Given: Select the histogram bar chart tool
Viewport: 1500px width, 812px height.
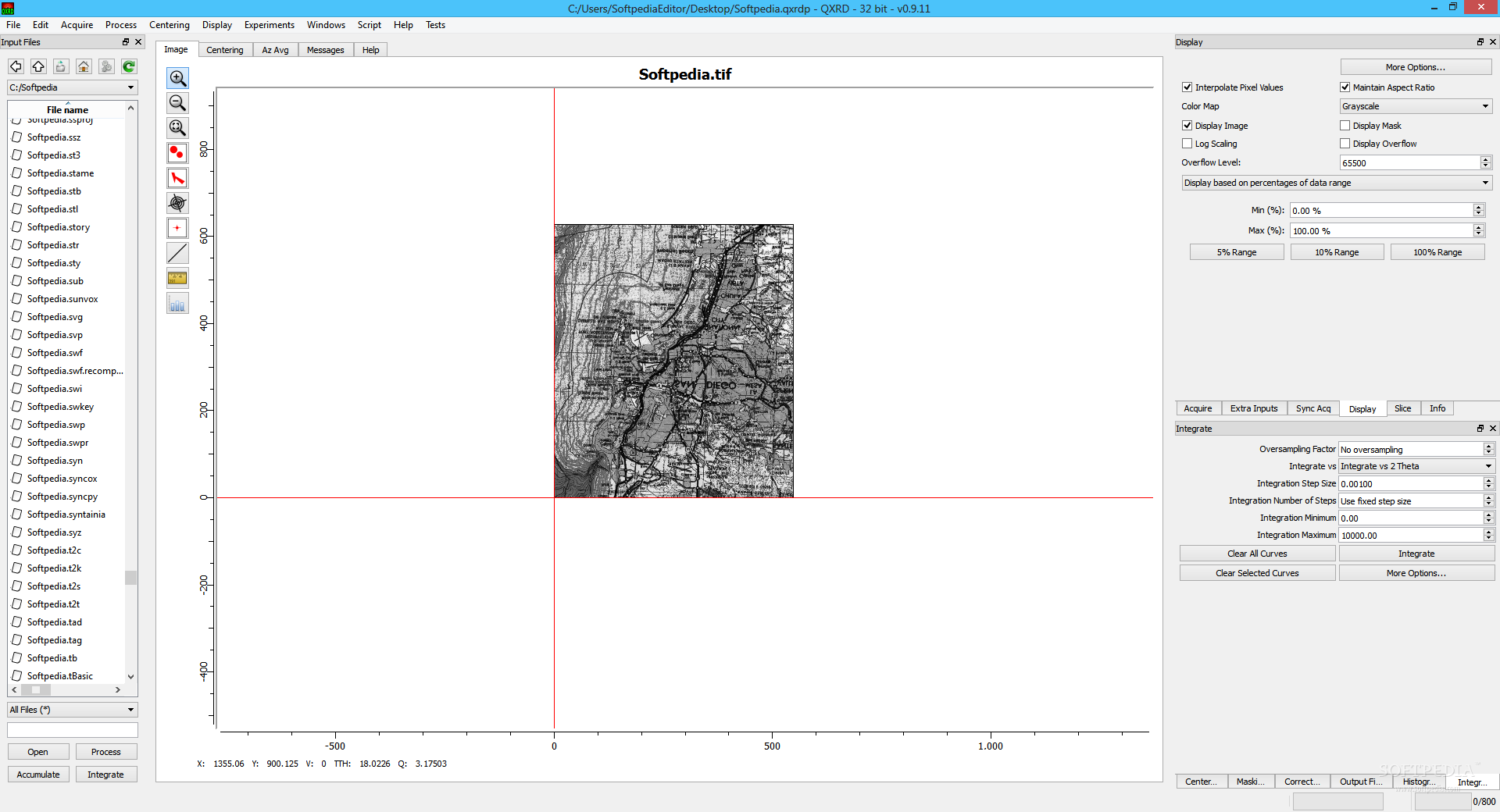Looking at the screenshot, I should coord(177,304).
